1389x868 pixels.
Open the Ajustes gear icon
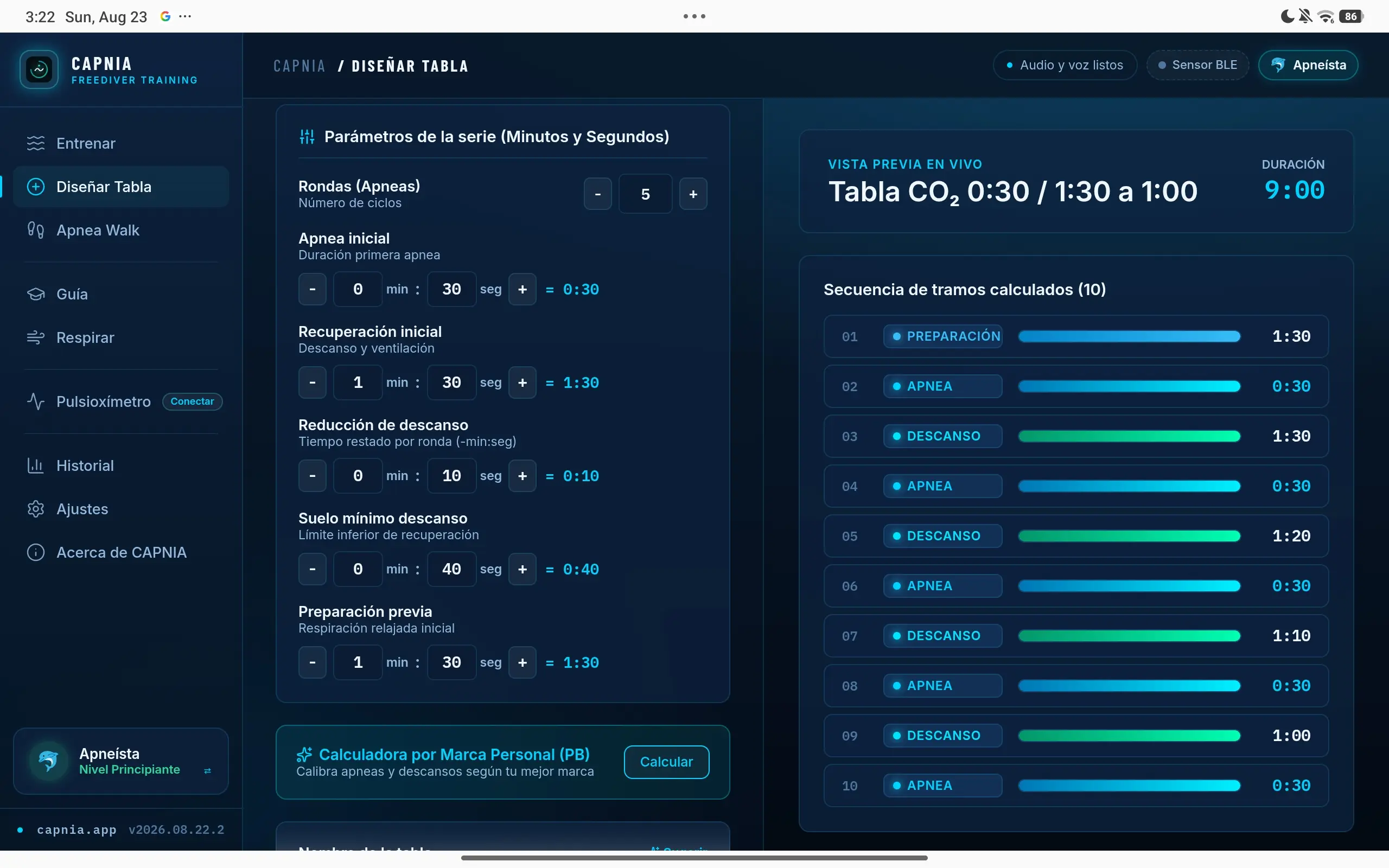(x=36, y=509)
